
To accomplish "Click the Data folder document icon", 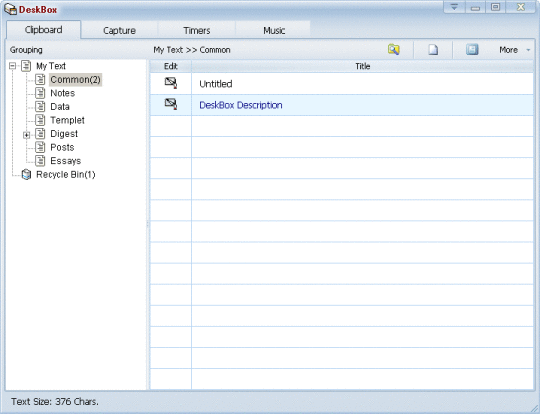I will (40, 106).
